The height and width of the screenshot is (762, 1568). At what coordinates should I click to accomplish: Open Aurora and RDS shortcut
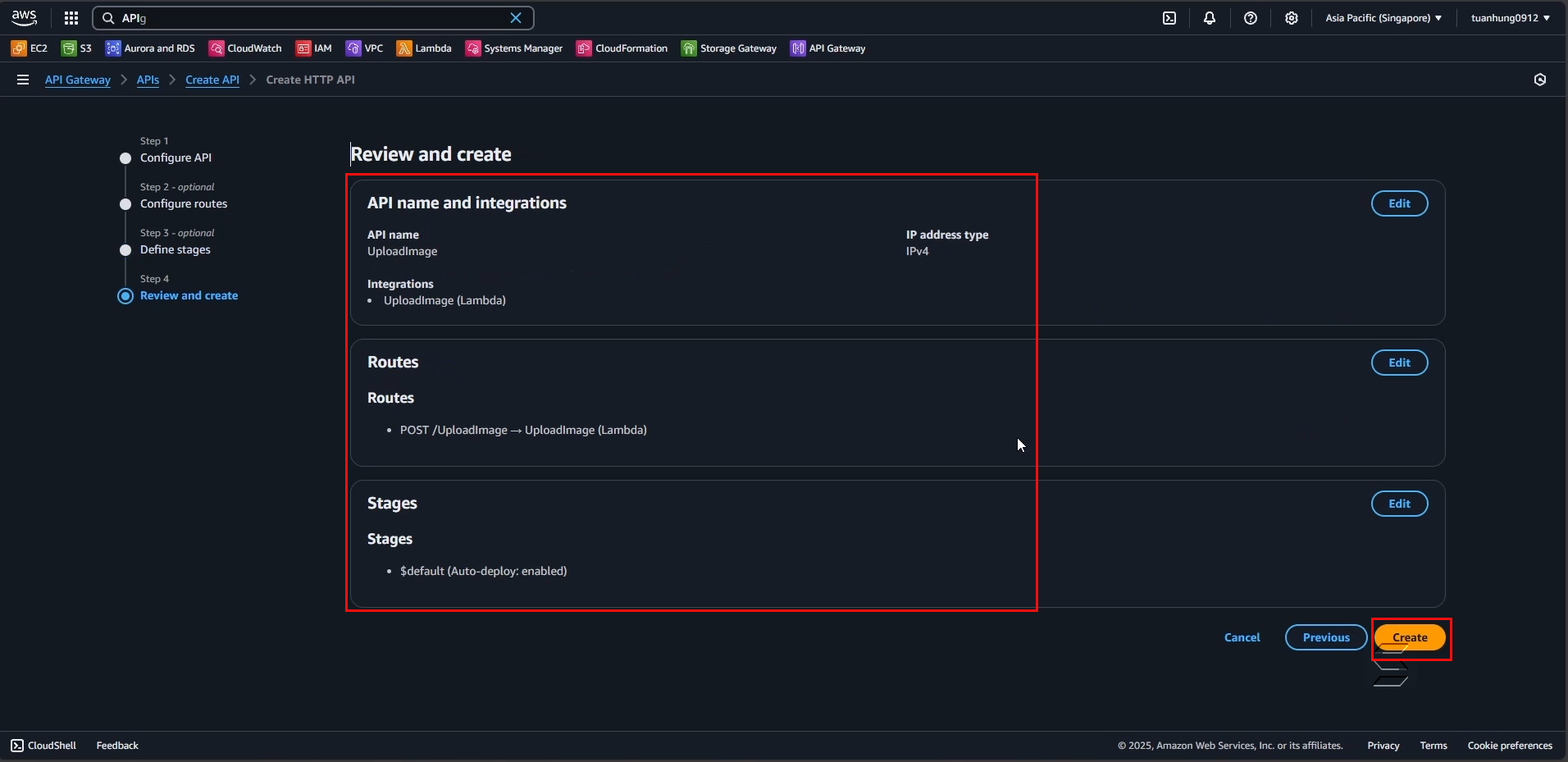(x=150, y=48)
